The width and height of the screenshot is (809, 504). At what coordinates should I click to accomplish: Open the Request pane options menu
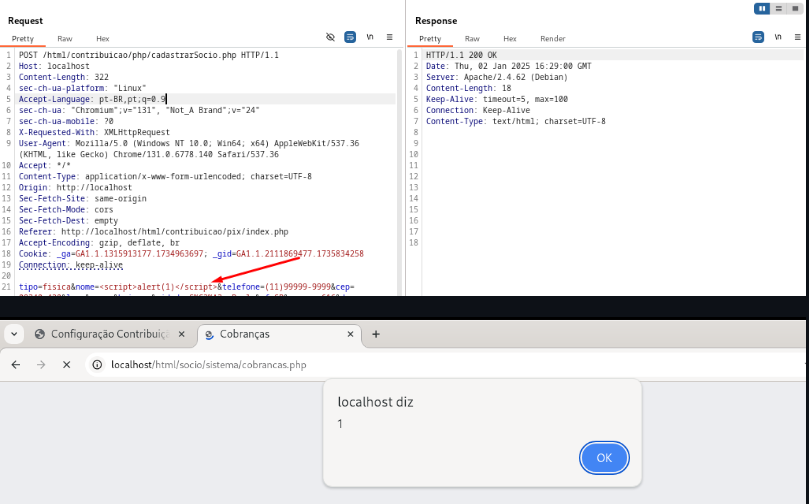point(390,37)
